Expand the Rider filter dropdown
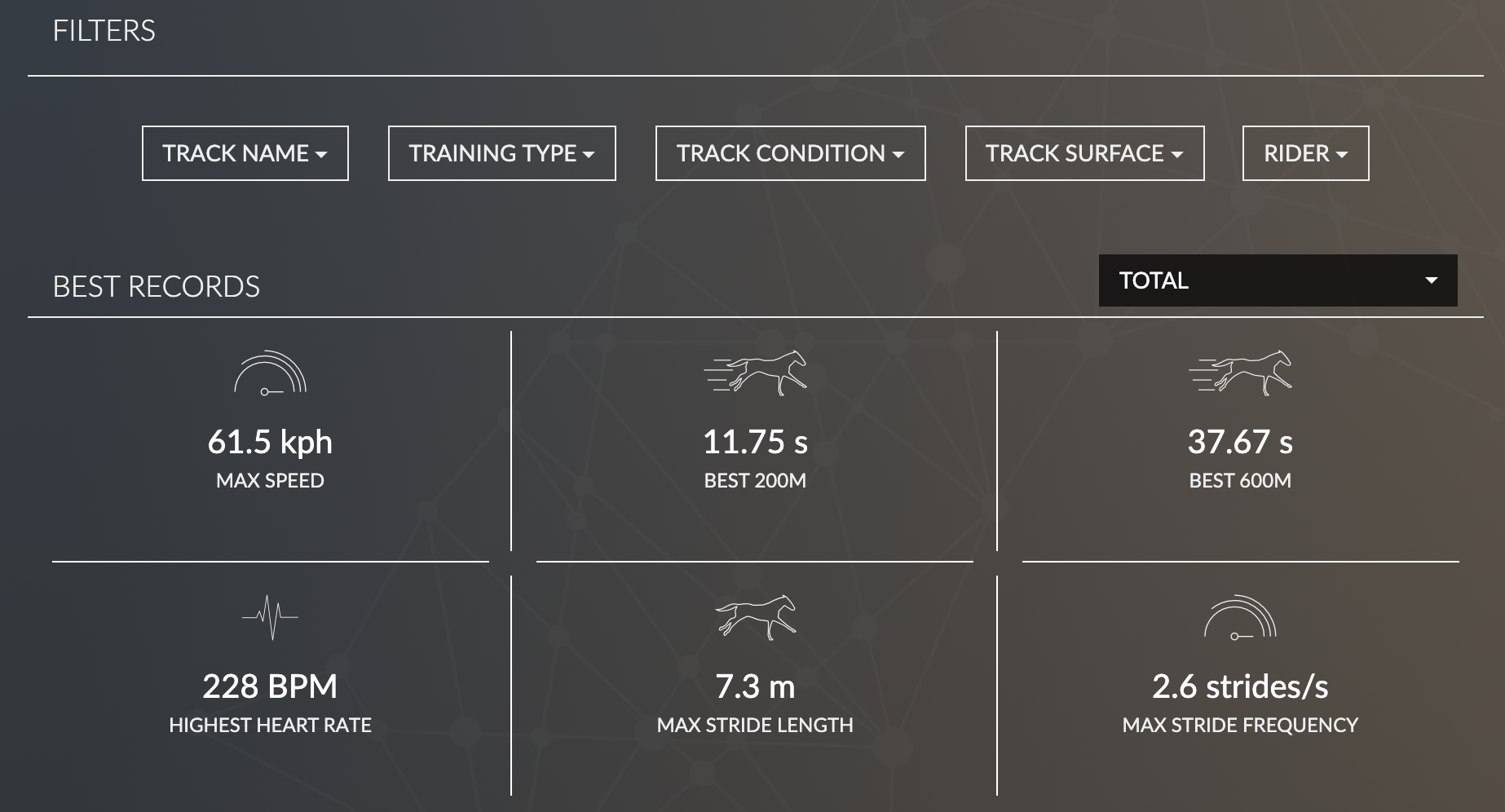 (1306, 153)
